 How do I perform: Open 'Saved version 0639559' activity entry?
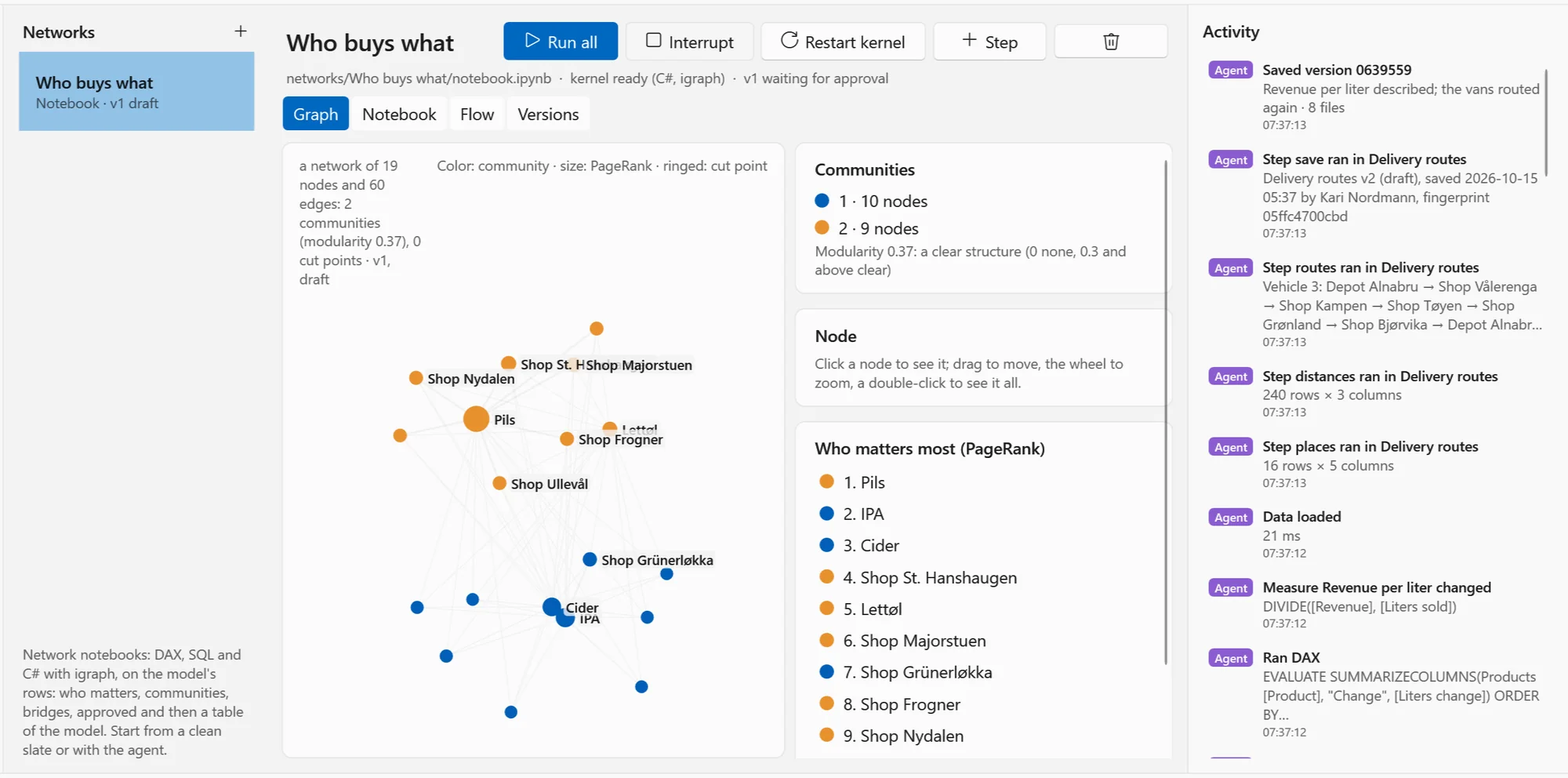click(x=1375, y=96)
